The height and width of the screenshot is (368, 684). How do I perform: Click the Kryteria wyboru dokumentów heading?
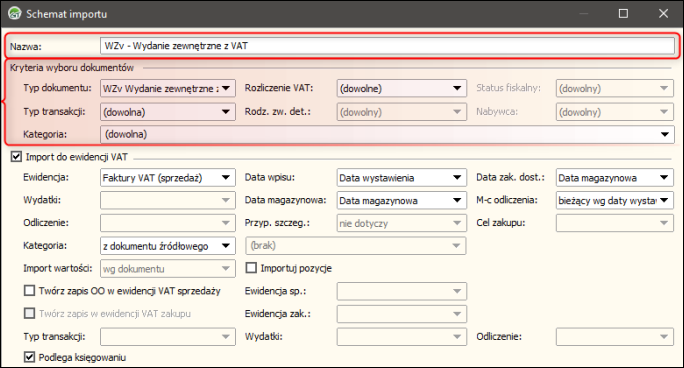pyautogui.click(x=72, y=68)
